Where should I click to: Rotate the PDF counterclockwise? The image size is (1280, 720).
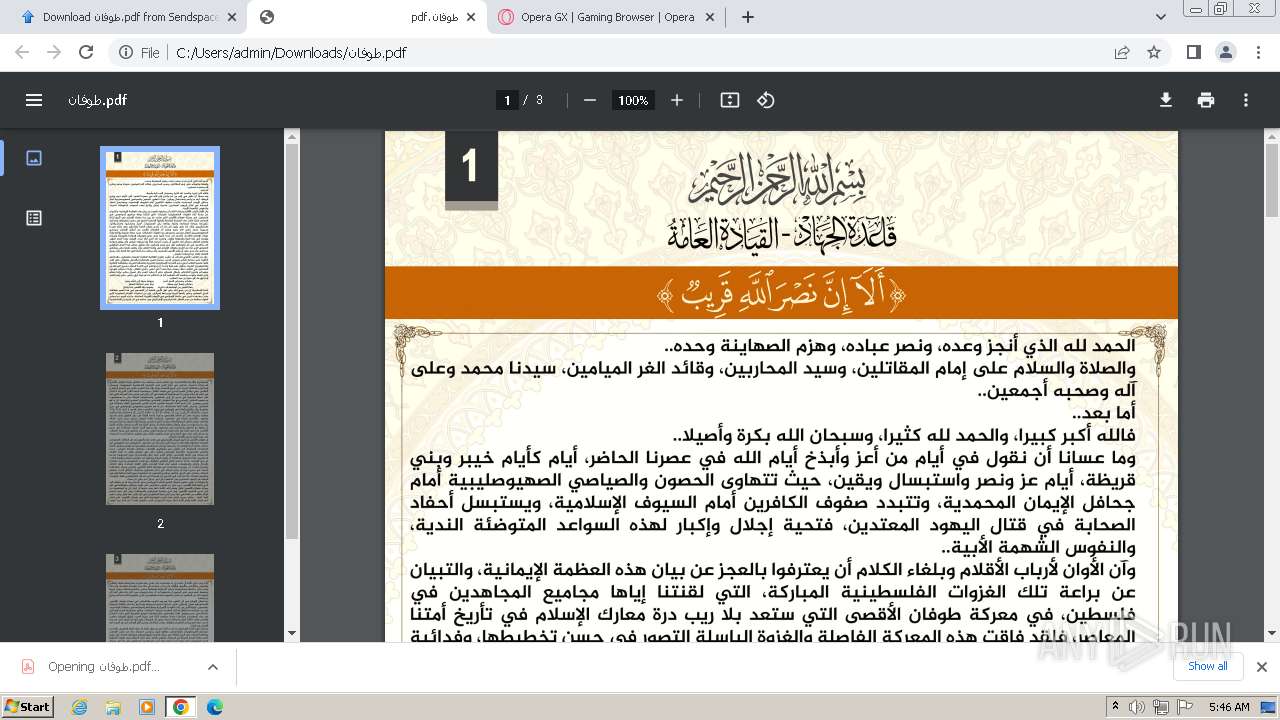pos(766,100)
